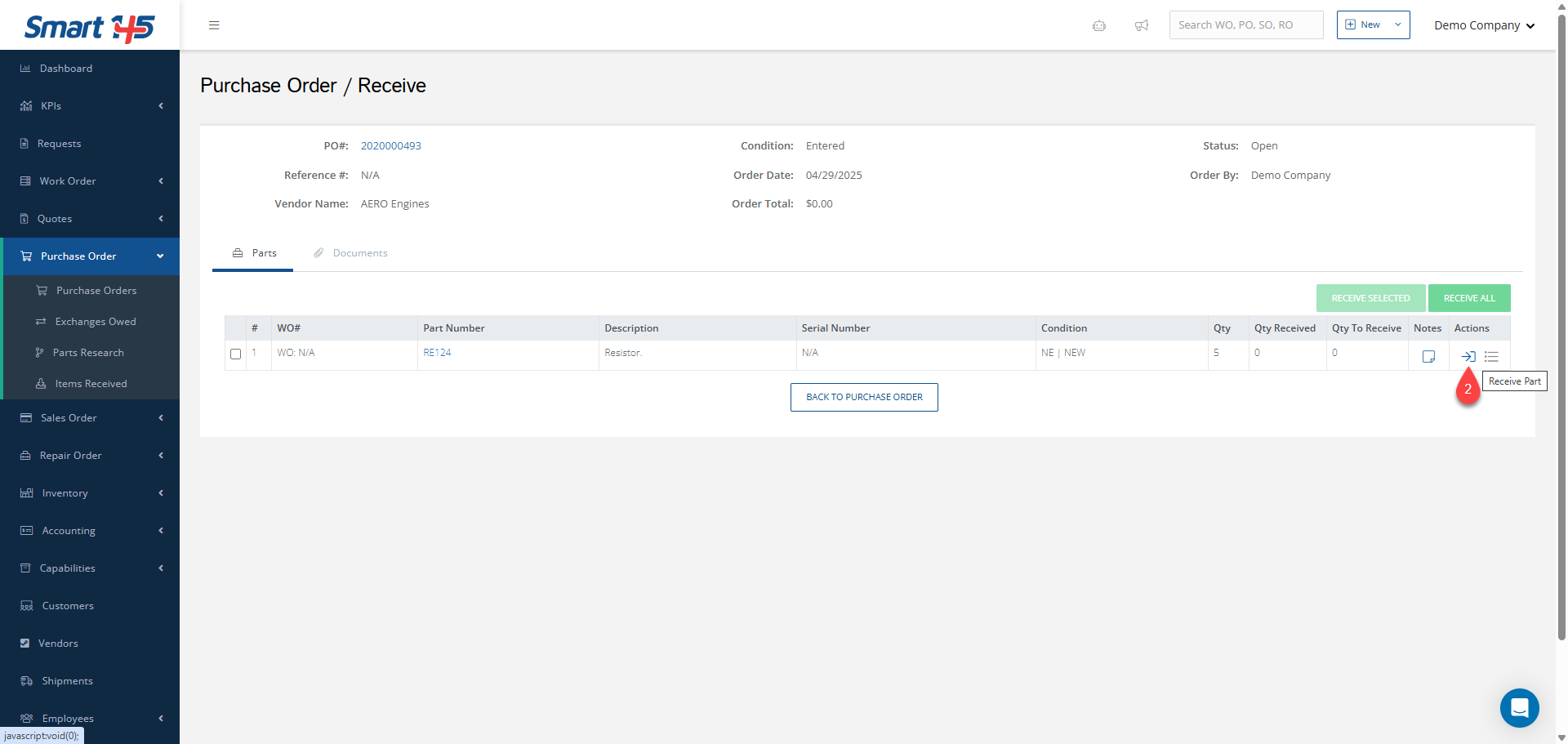Collapse the Purchase Order chevron
This screenshot has width=1568, height=744.
pyautogui.click(x=160, y=256)
